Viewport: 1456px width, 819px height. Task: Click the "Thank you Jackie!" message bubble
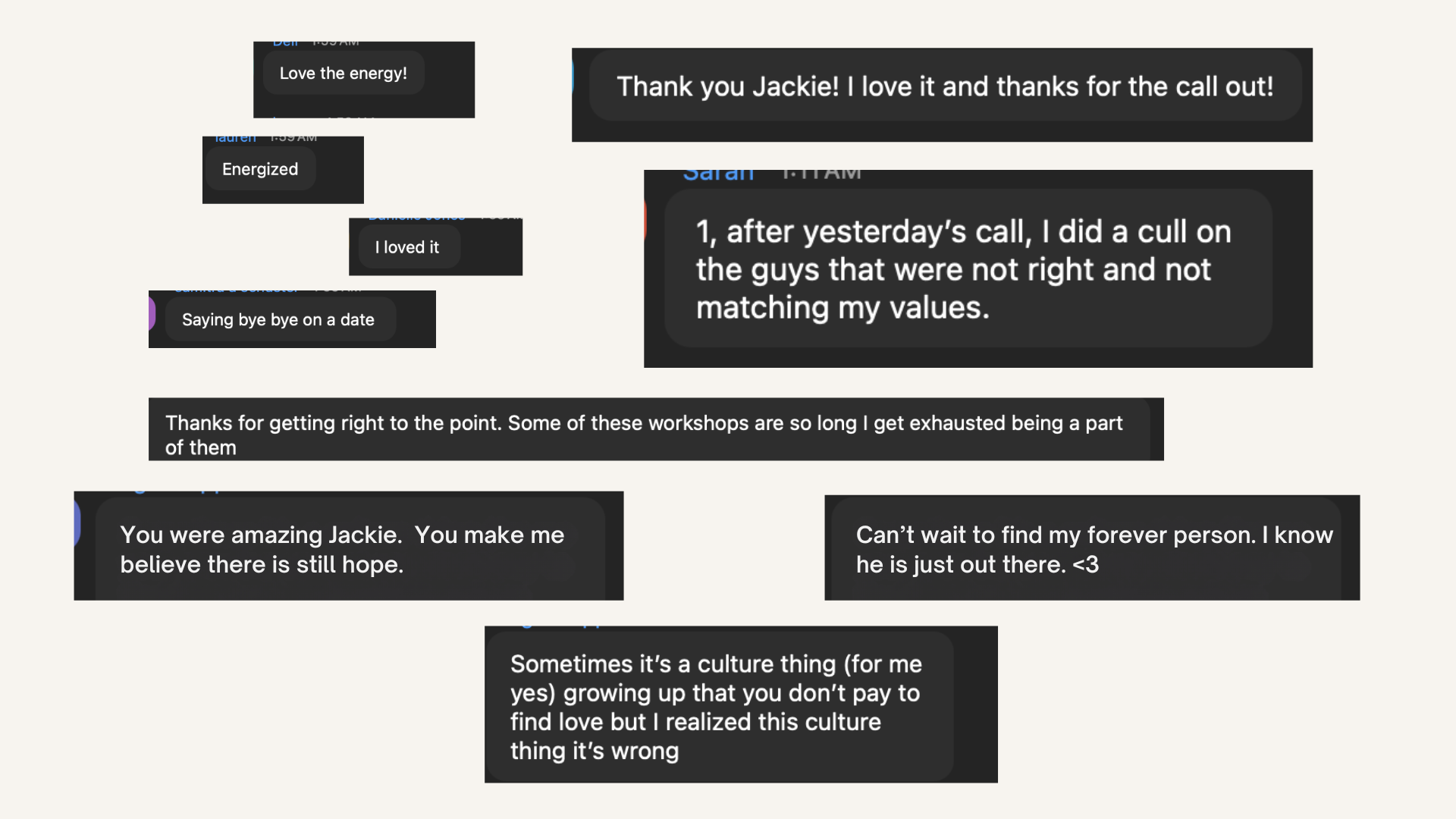click(944, 86)
